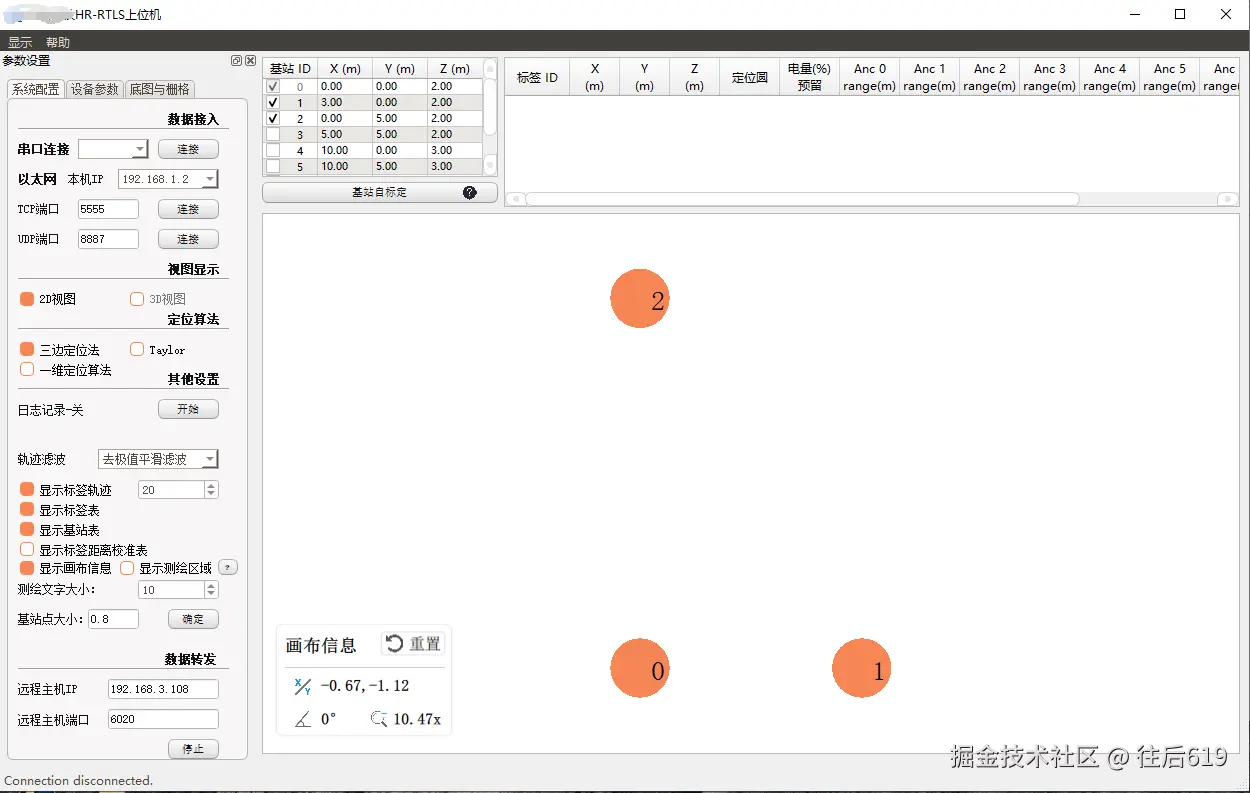Click the XY coordinate icon in 画布信息

pyautogui.click(x=302, y=686)
